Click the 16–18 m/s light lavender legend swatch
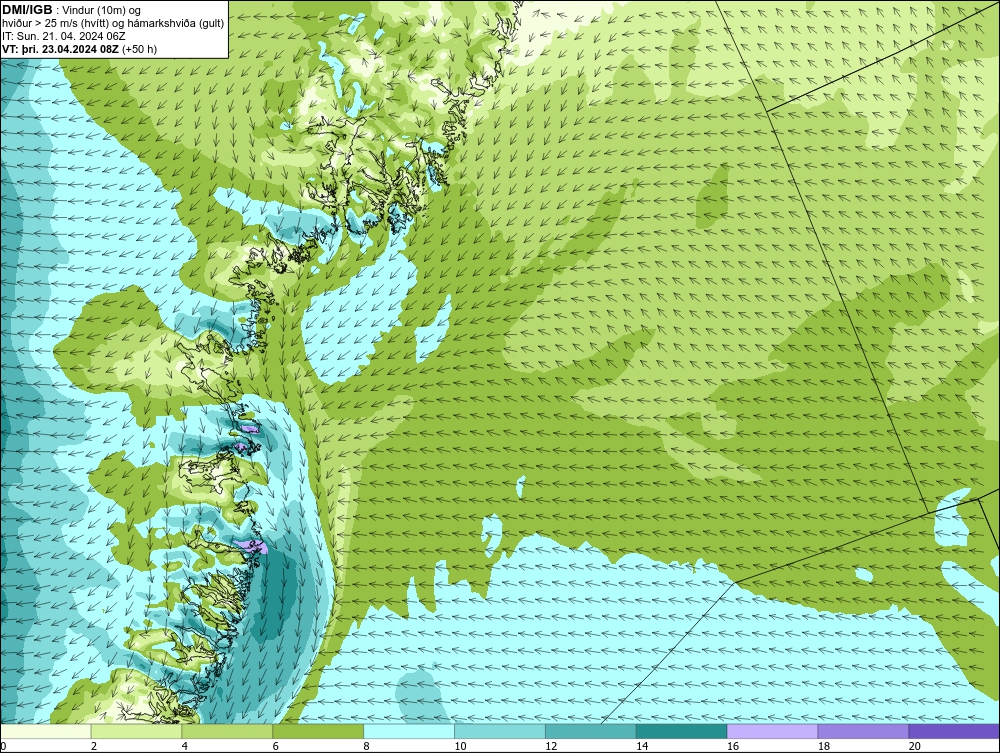 (772, 731)
